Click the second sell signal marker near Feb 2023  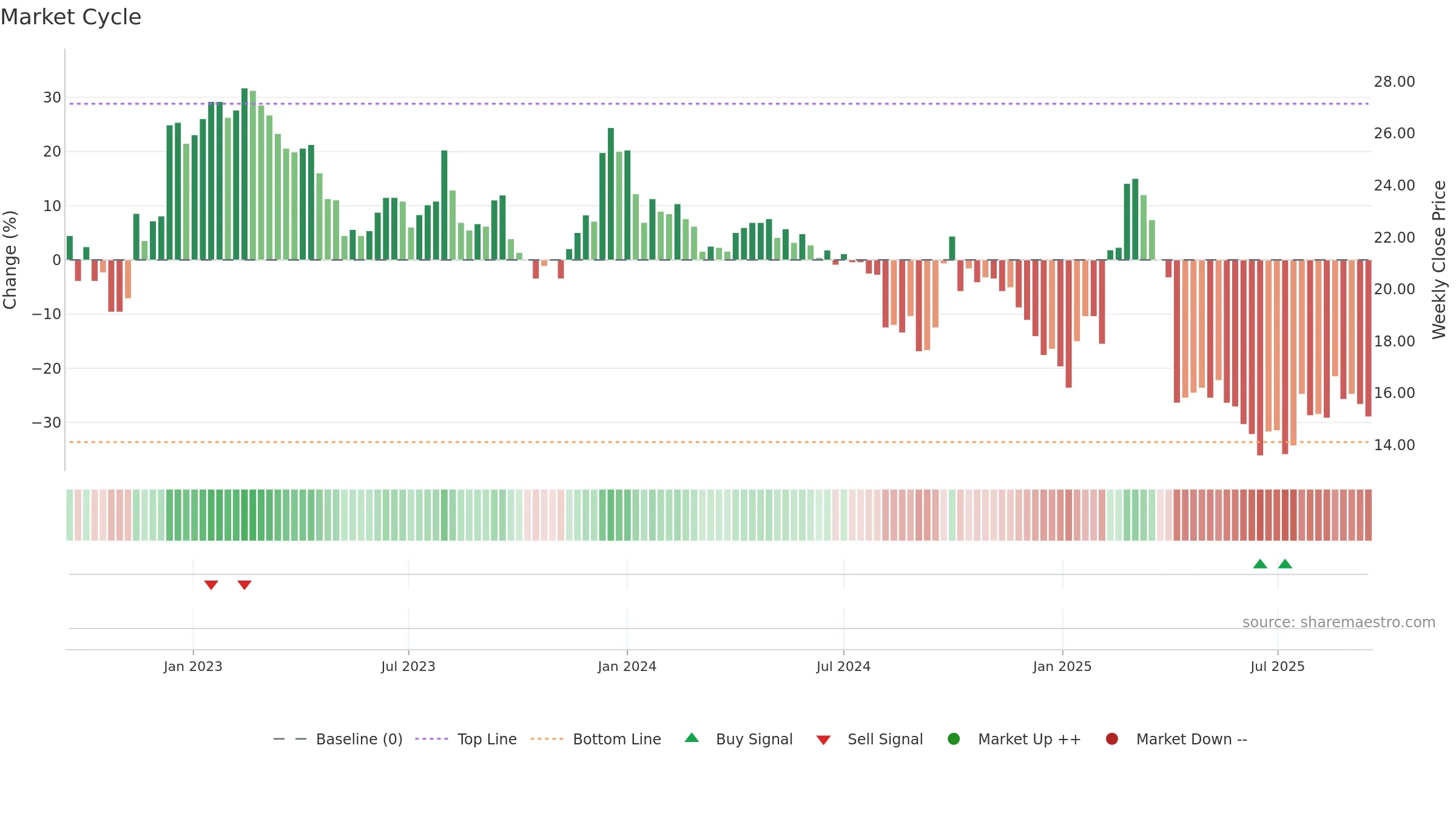pos(244,585)
